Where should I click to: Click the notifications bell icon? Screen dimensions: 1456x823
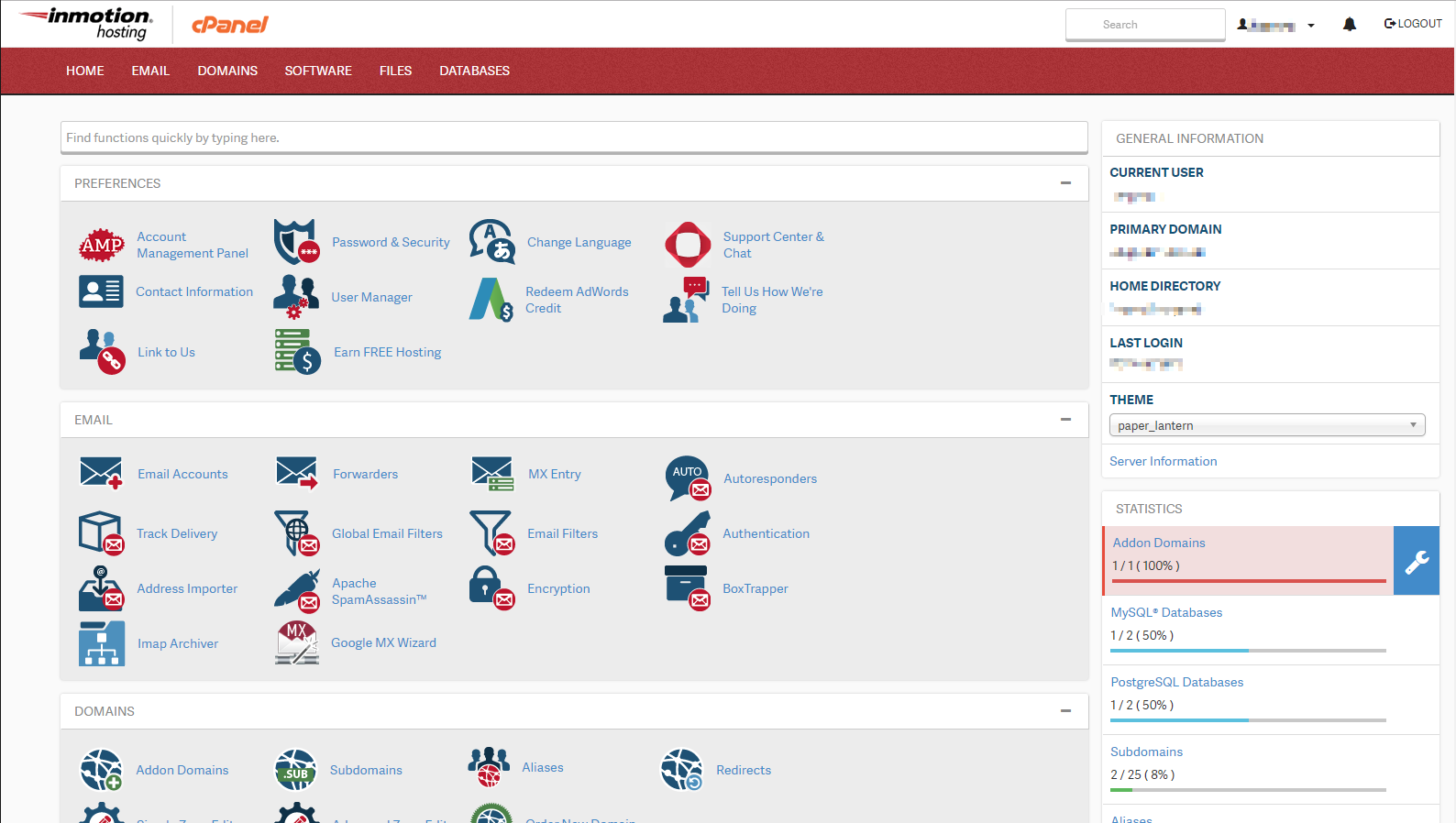pyautogui.click(x=1349, y=25)
